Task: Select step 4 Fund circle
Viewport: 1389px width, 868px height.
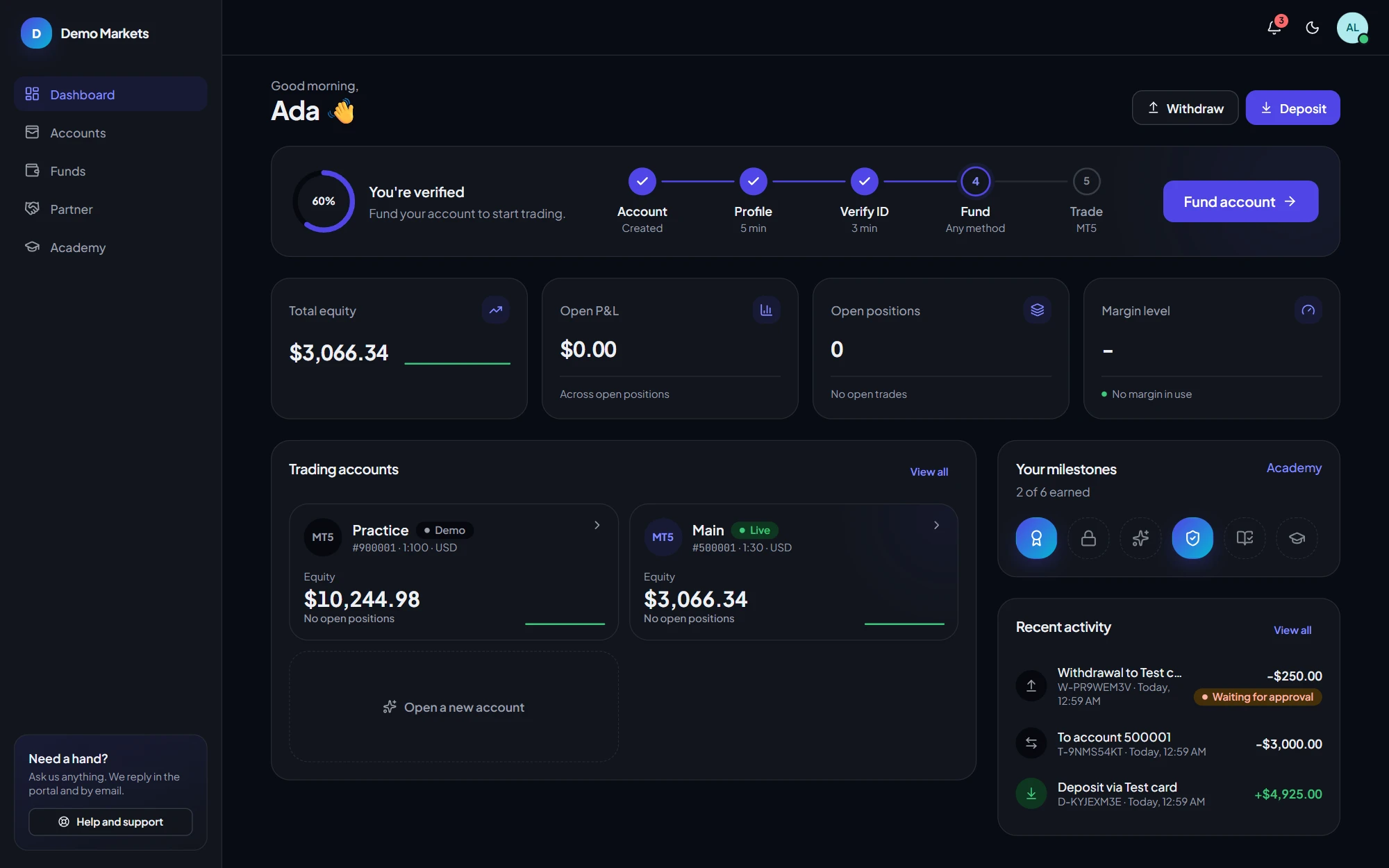Action: click(976, 181)
